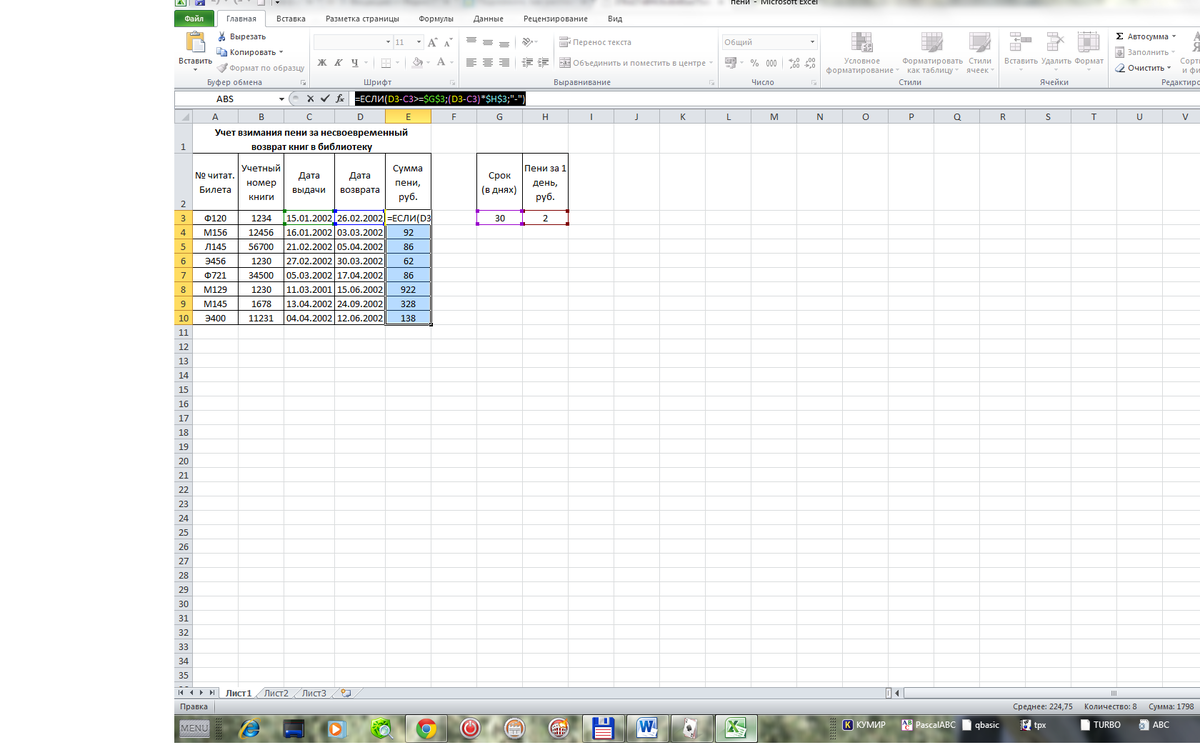The height and width of the screenshot is (750, 1200).
Task: Activate the Format Painter (Формат по образцу)
Action: pos(260,67)
